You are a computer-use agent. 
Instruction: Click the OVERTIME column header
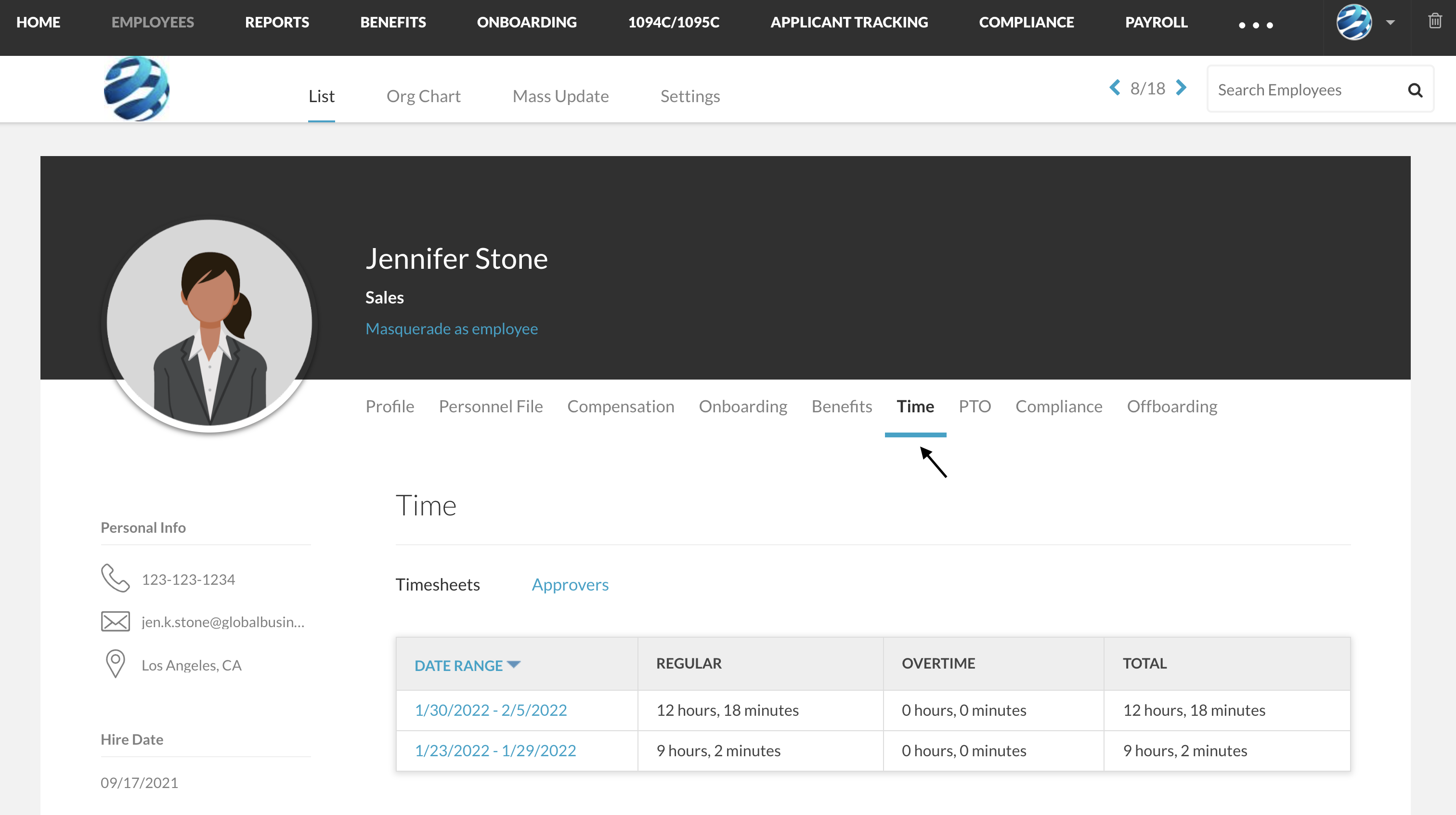point(938,663)
